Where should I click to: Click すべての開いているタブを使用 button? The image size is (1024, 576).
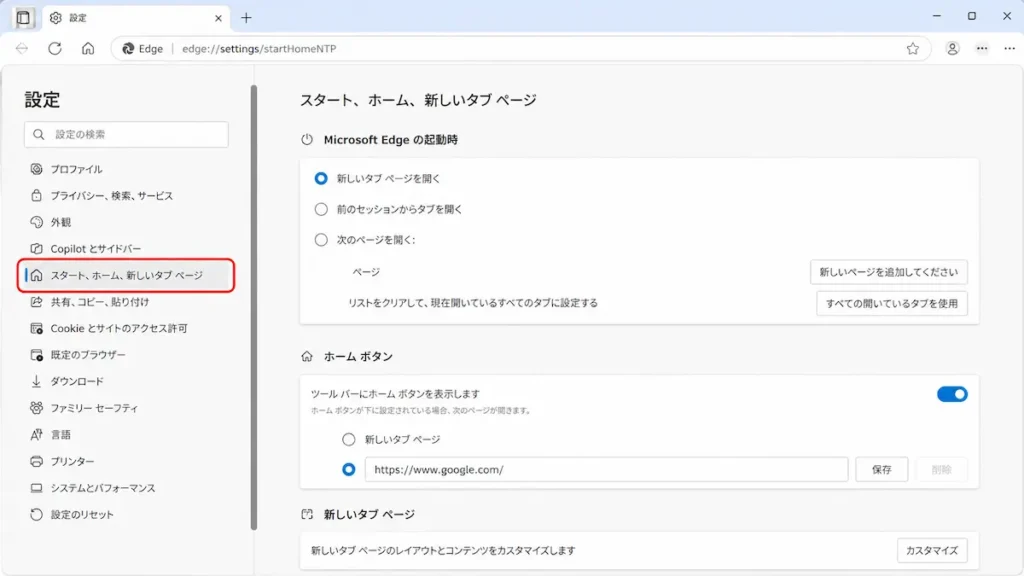pos(891,303)
